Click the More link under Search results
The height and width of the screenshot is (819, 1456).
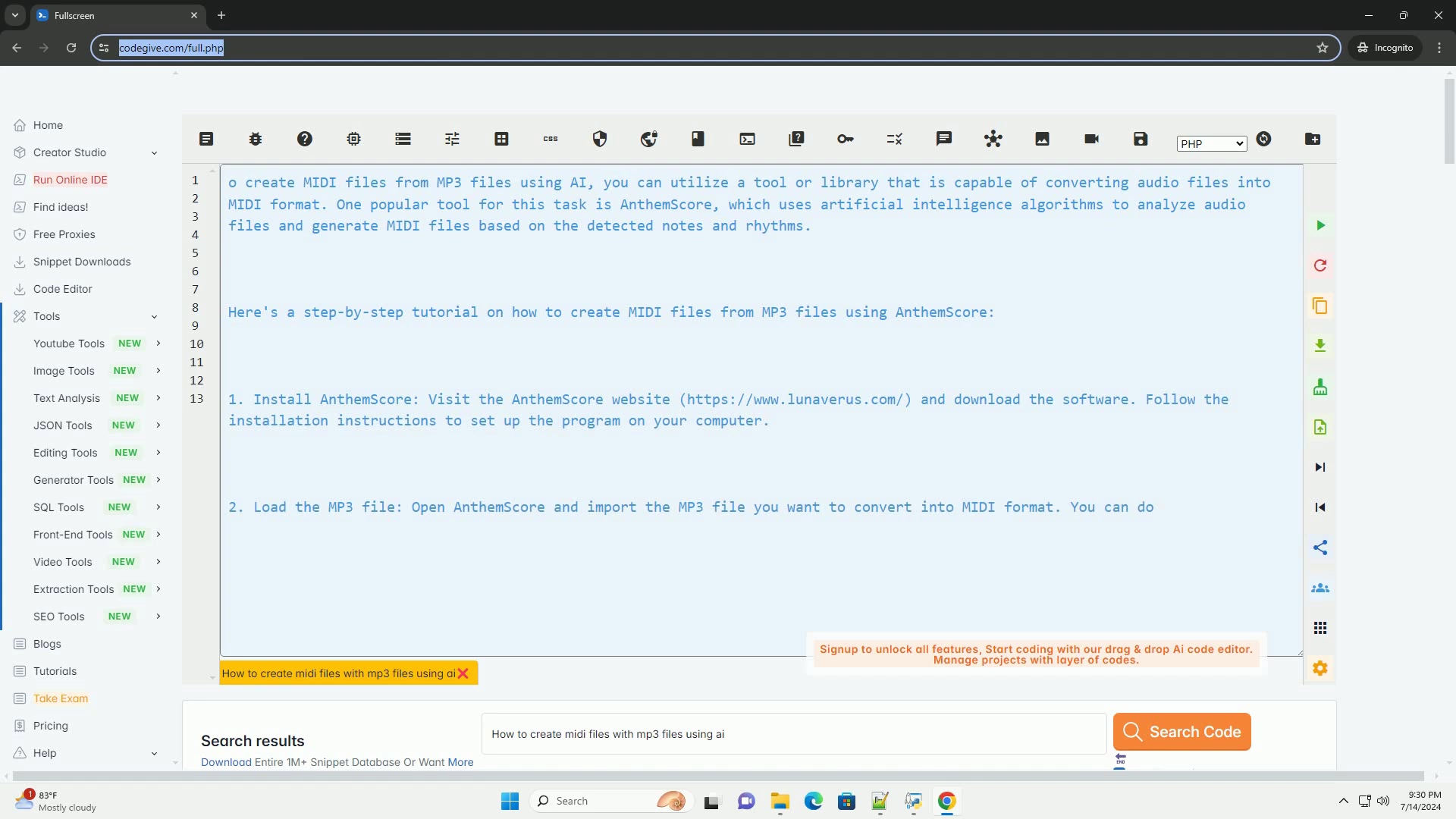click(x=460, y=762)
